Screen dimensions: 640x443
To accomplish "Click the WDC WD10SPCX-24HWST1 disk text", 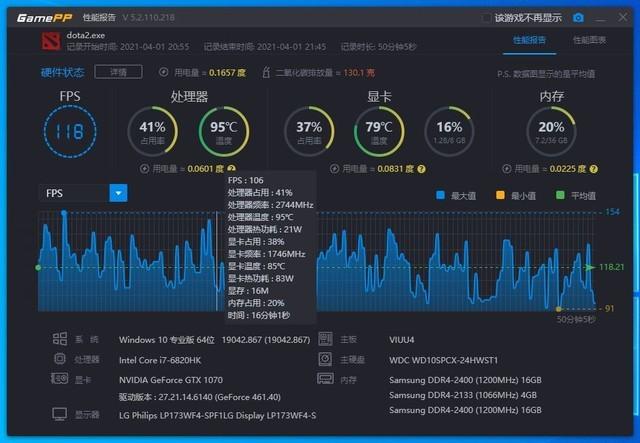I will coord(444,360).
